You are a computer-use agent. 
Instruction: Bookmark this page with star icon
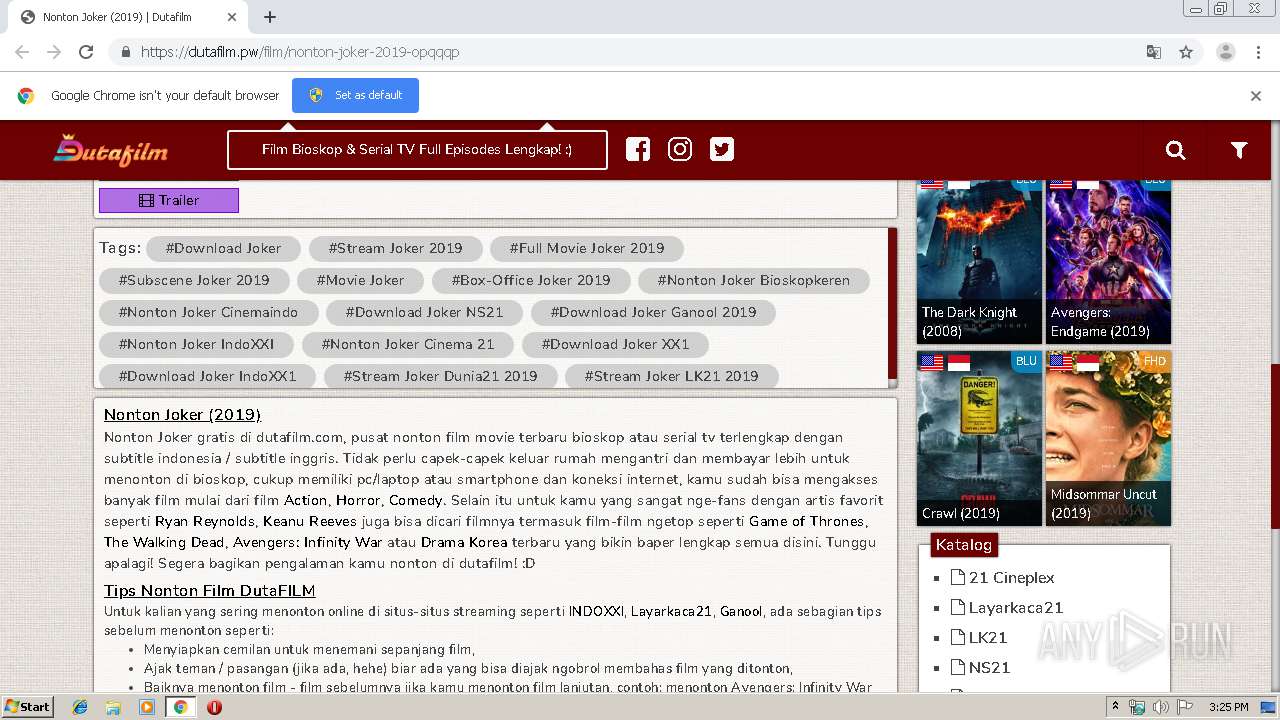click(x=1186, y=52)
